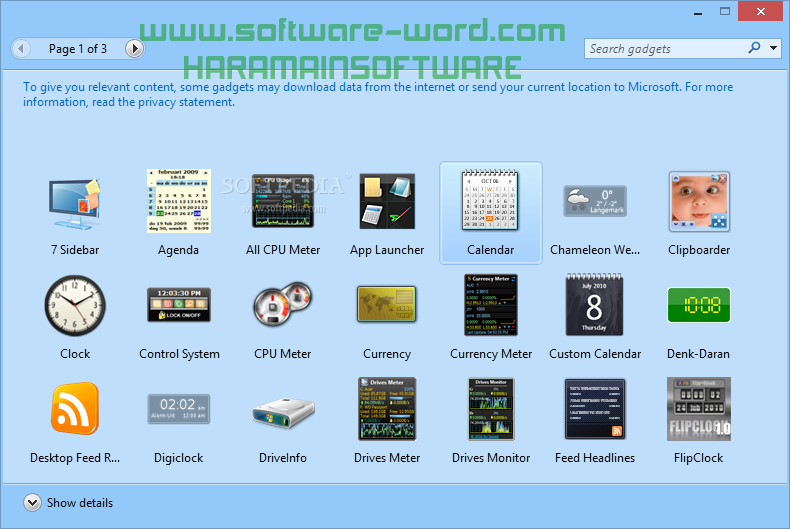Select the Chameleon Weather gadget icon
This screenshot has height=529, width=790.
click(595, 201)
